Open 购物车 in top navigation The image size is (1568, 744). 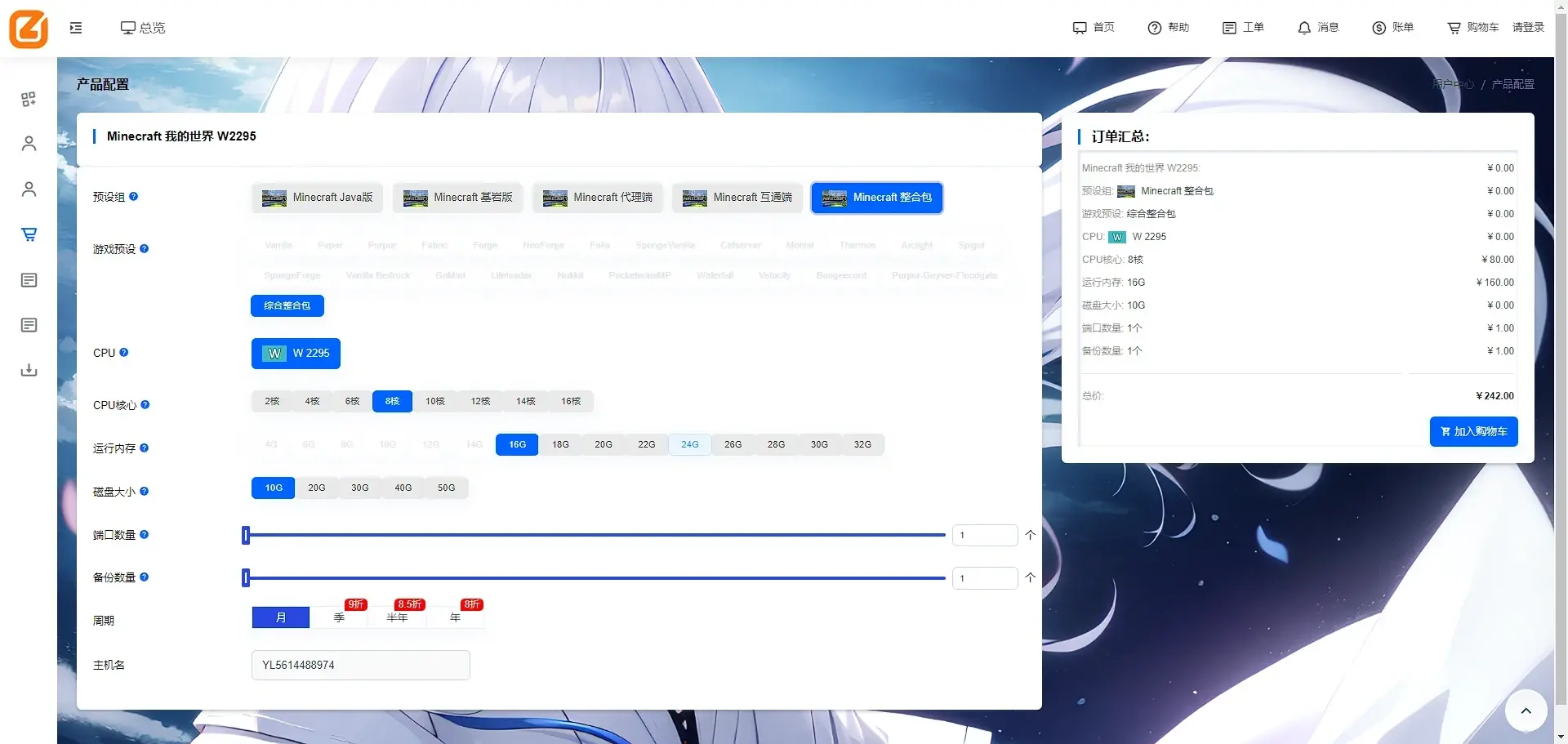click(x=1473, y=28)
